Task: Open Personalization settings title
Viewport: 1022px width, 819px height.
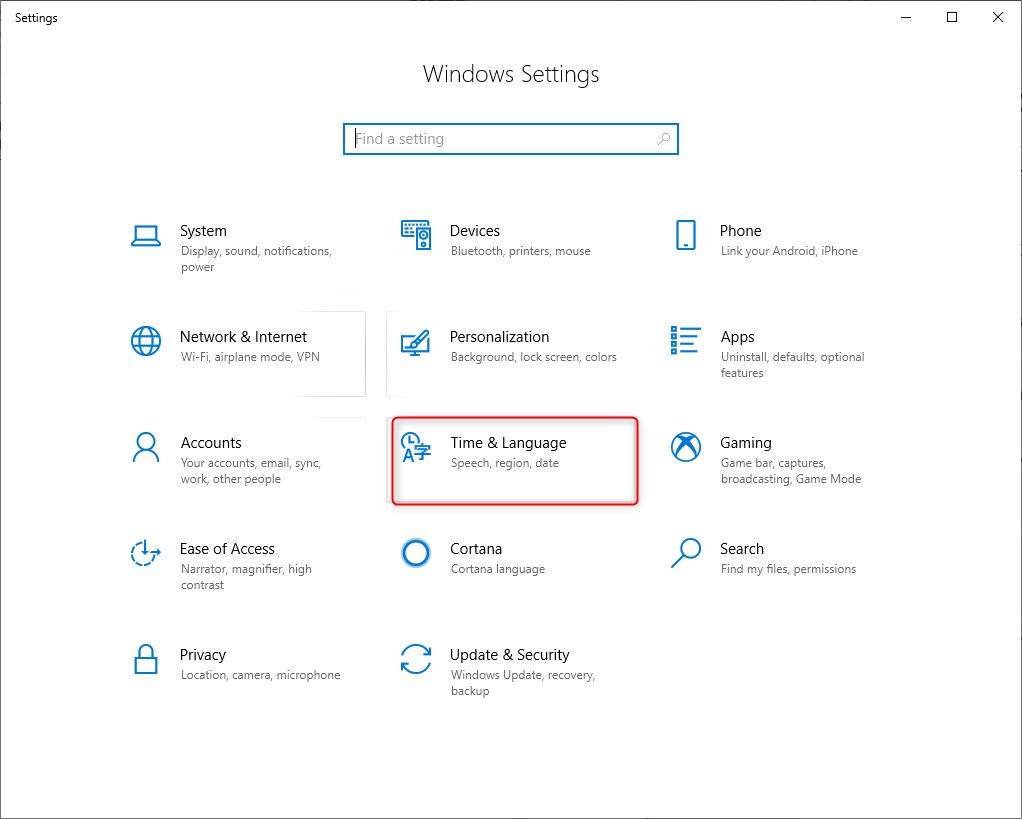Action: tap(499, 337)
